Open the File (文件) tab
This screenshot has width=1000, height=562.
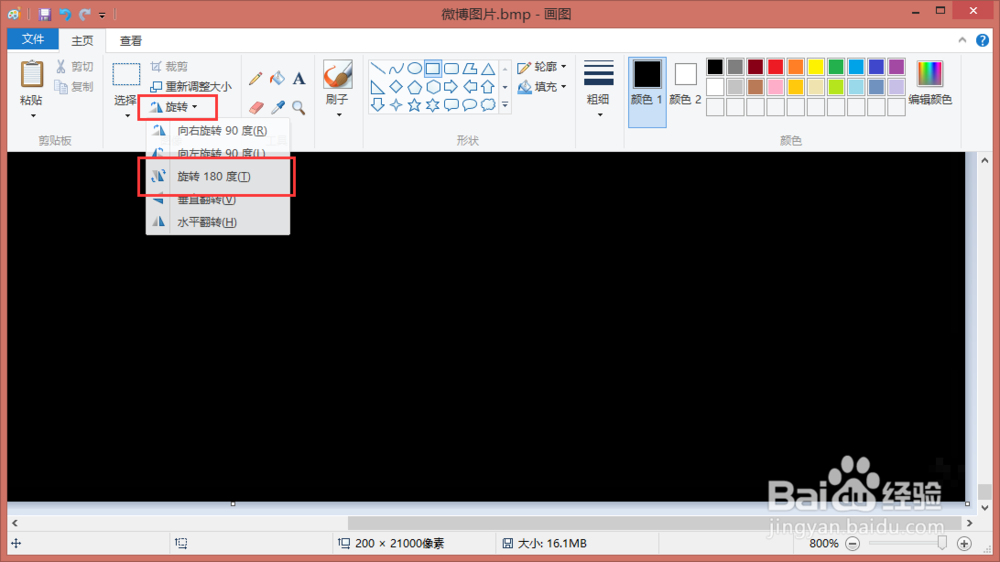[x=33, y=40]
